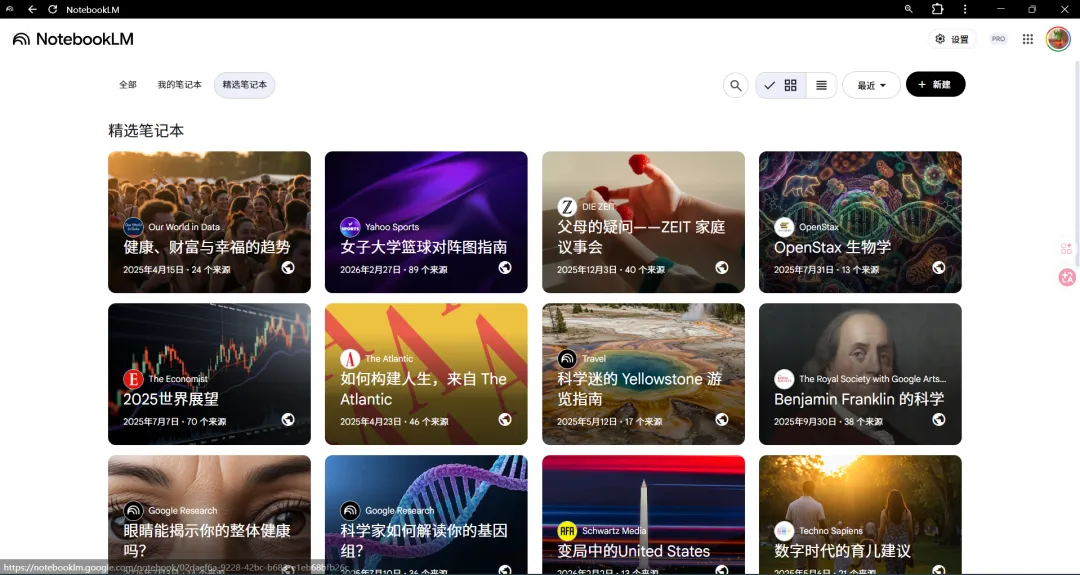1080x575 pixels.
Task: Open the Google apps grid icon
Action: [x=1028, y=39]
